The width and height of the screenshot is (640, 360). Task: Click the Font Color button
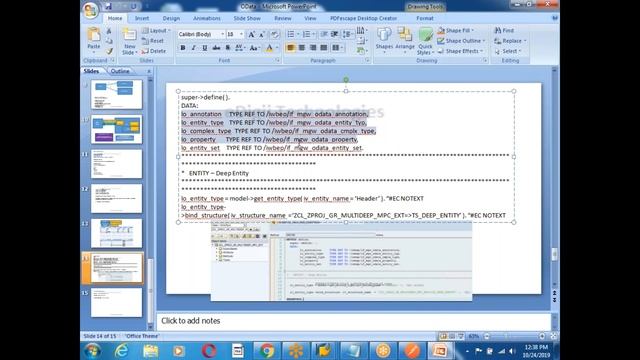pos(269,48)
